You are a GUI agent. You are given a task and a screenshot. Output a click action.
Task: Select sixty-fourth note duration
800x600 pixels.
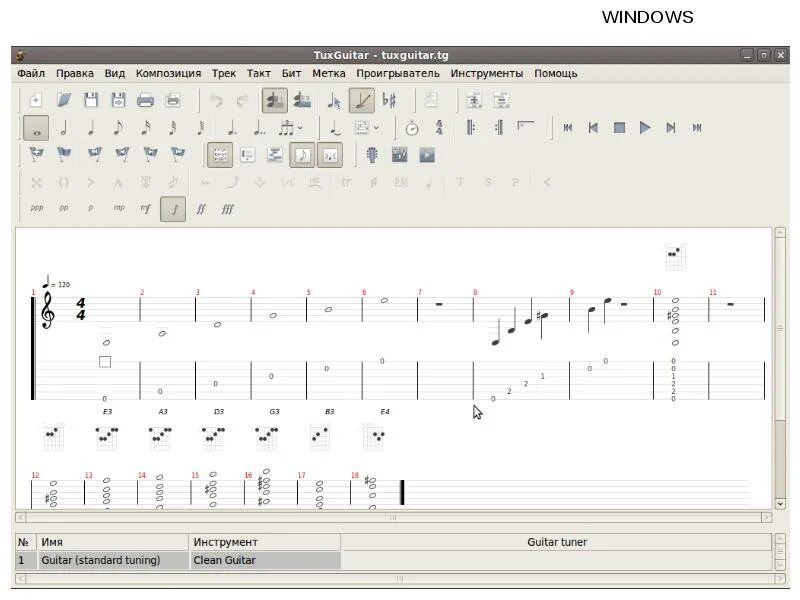coord(201,128)
